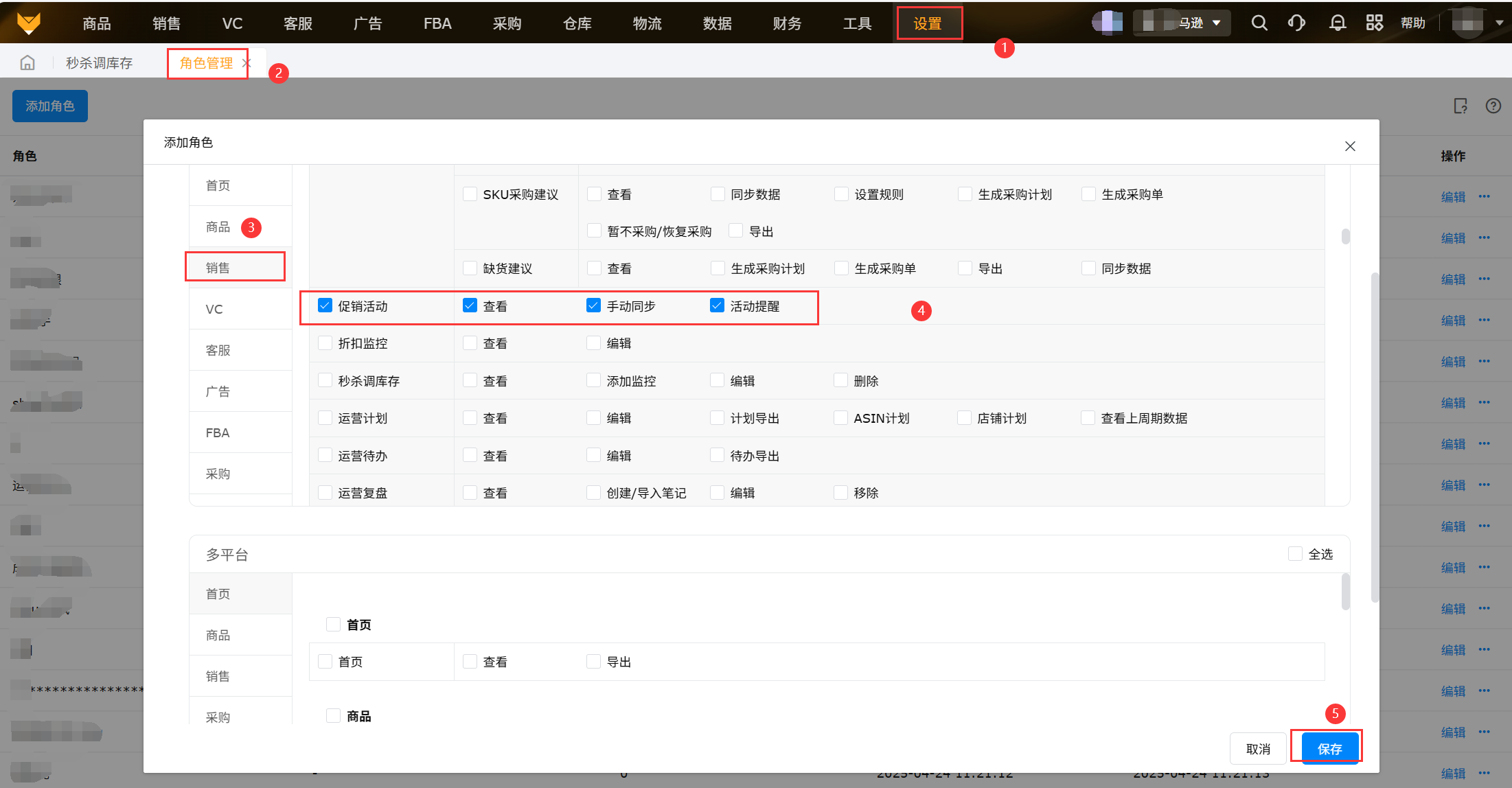
Task: Click the 保存 button
Action: point(1329,749)
